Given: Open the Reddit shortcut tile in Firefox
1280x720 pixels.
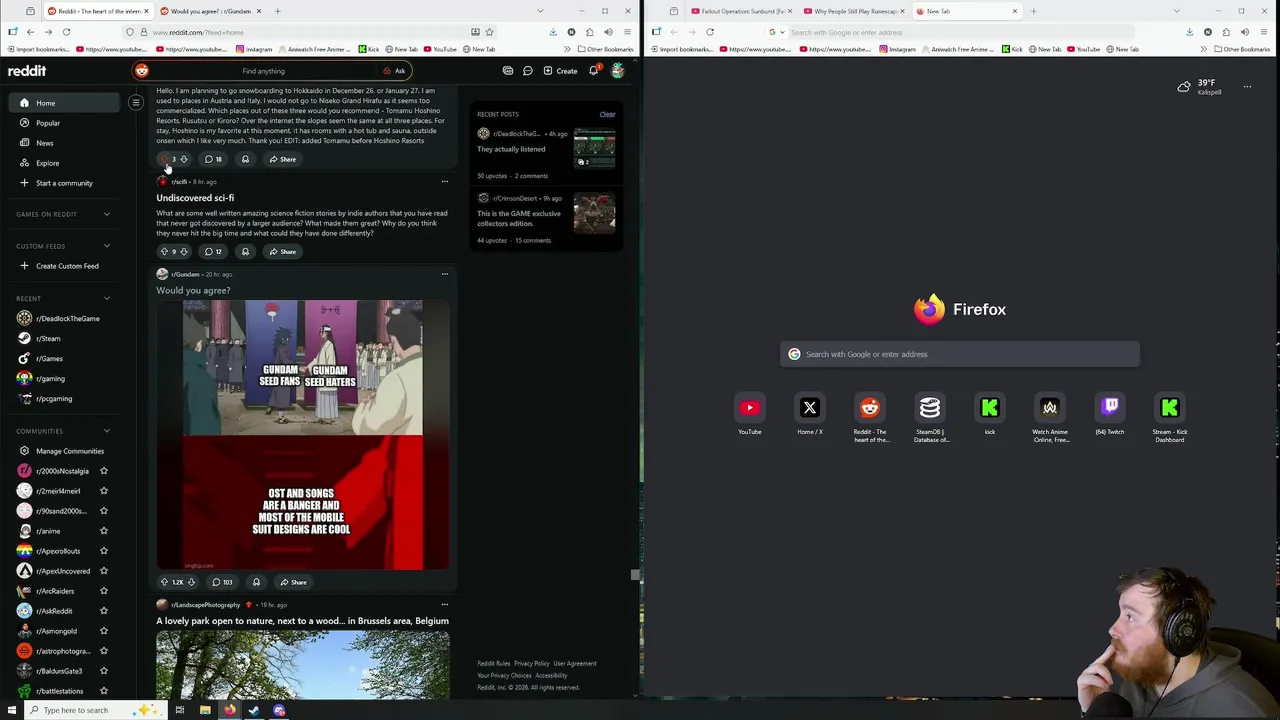Looking at the screenshot, I should (x=870, y=408).
